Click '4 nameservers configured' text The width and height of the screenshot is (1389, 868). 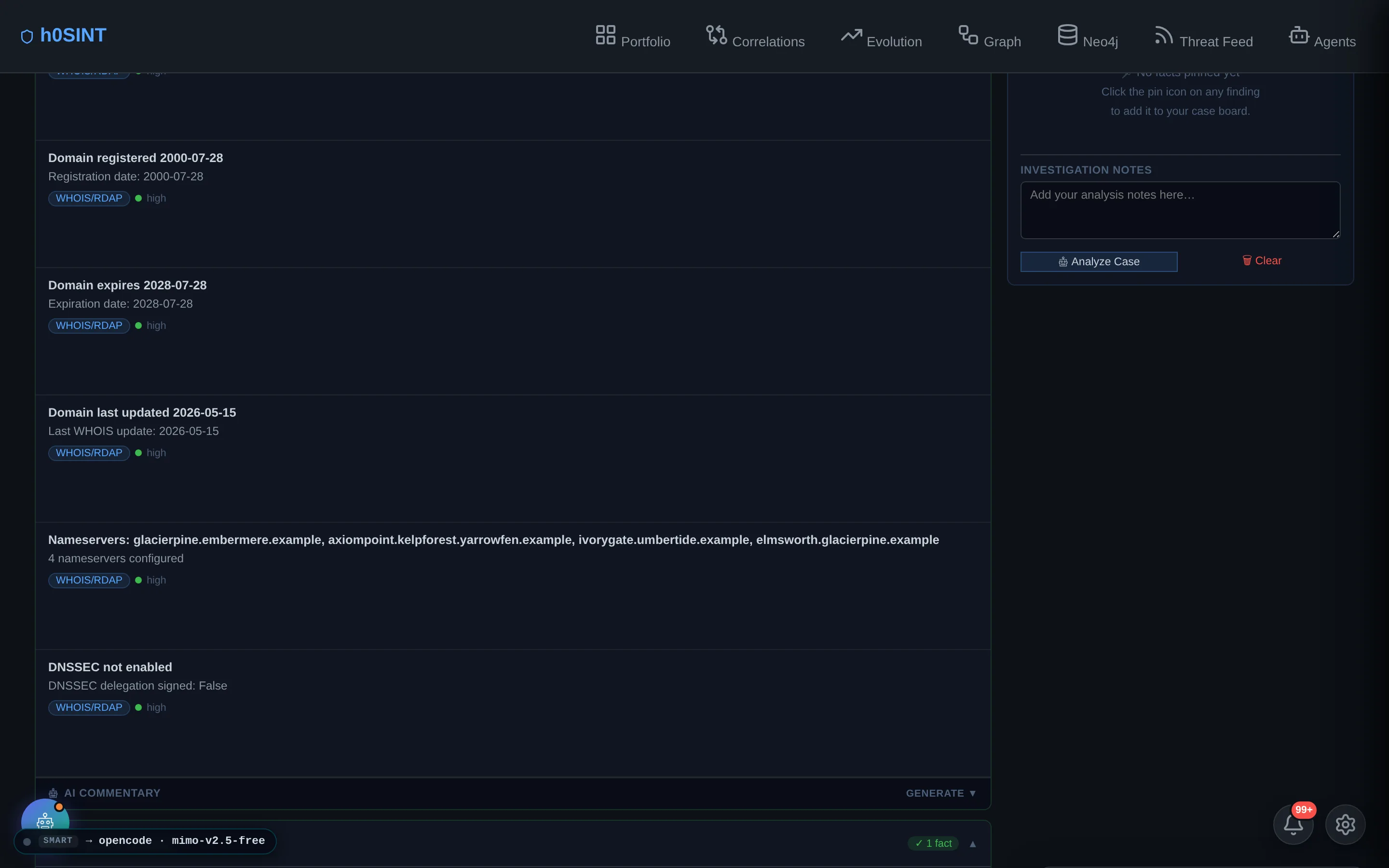point(116,558)
